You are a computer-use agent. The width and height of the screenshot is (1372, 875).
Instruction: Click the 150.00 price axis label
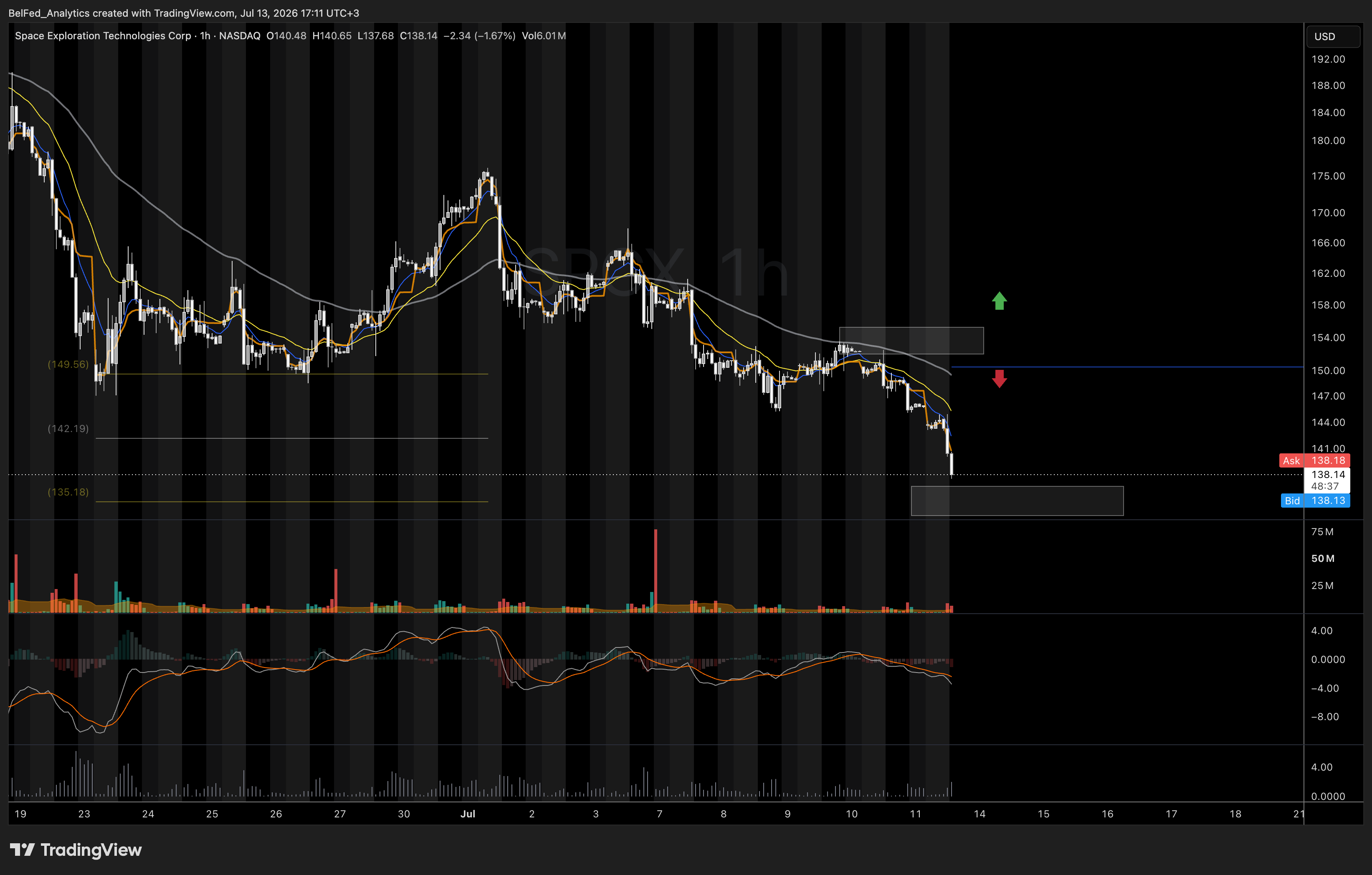1328,370
